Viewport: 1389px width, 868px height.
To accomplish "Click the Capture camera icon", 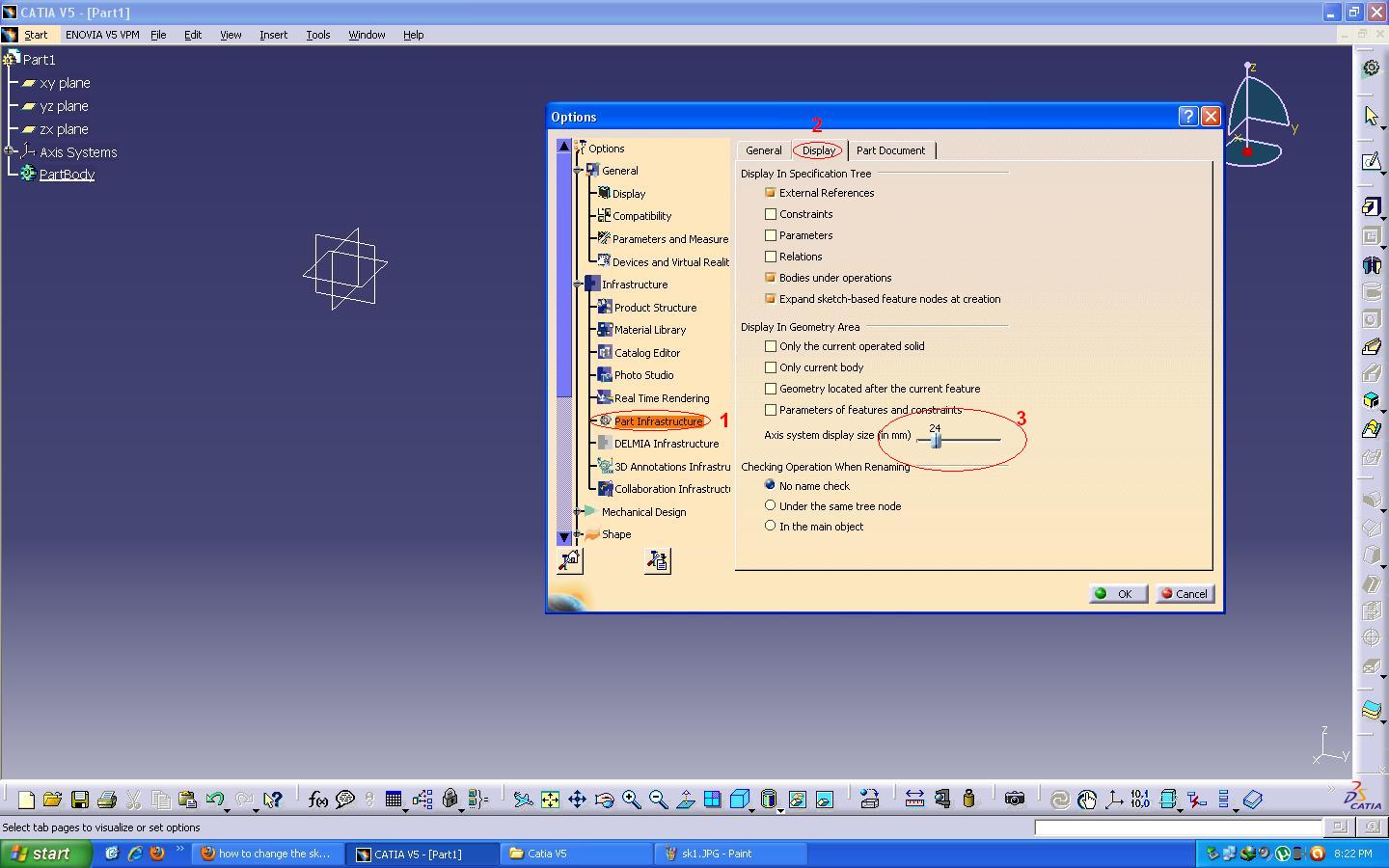I will coord(1014,799).
